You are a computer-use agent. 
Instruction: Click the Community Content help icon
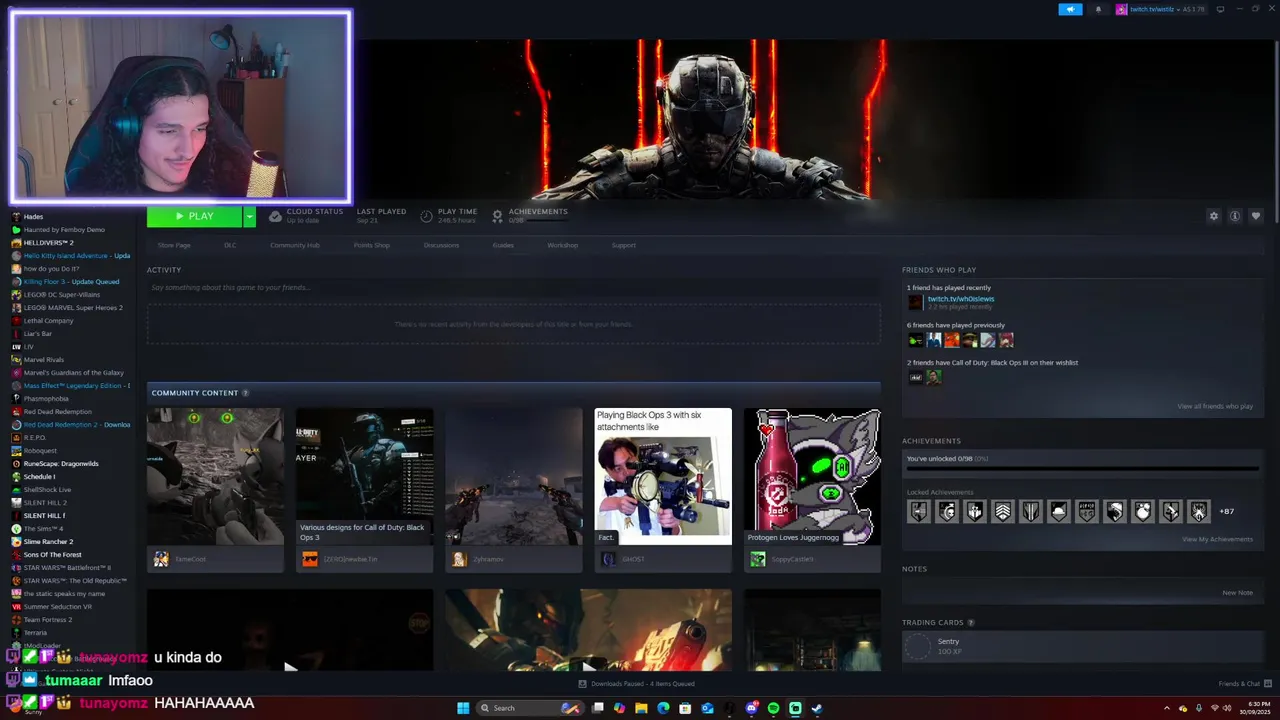coord(245,393)
